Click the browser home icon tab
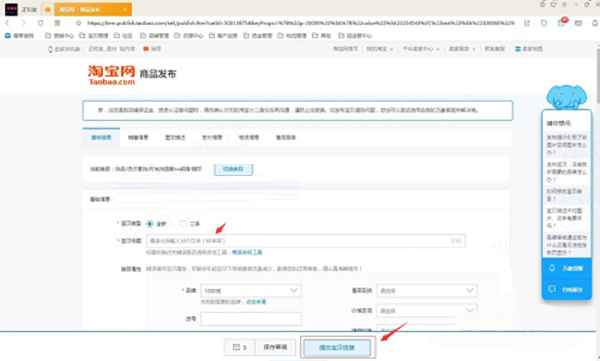 (48, 9)
